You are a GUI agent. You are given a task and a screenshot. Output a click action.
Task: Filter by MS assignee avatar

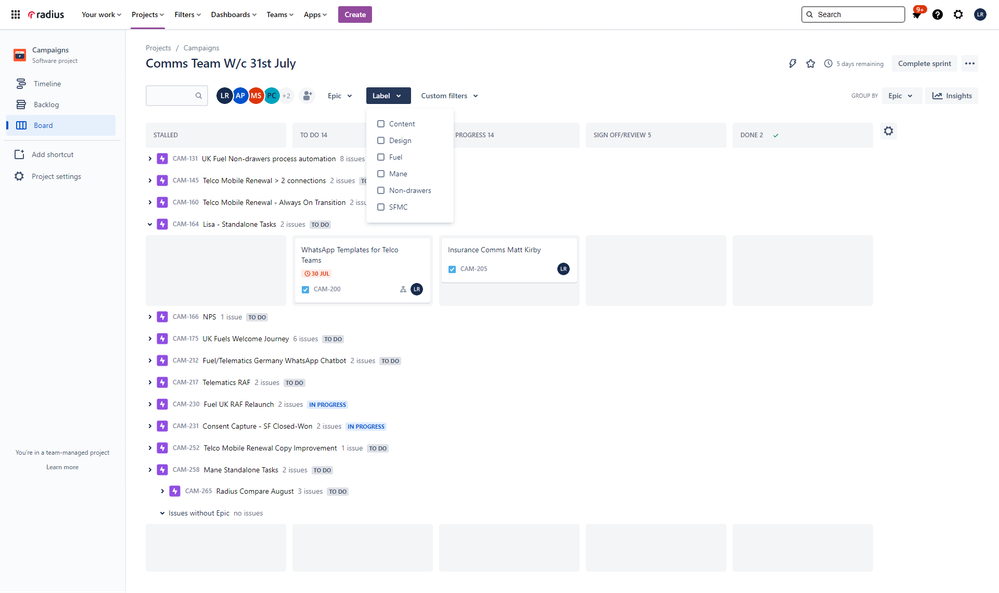click(255, 96)
